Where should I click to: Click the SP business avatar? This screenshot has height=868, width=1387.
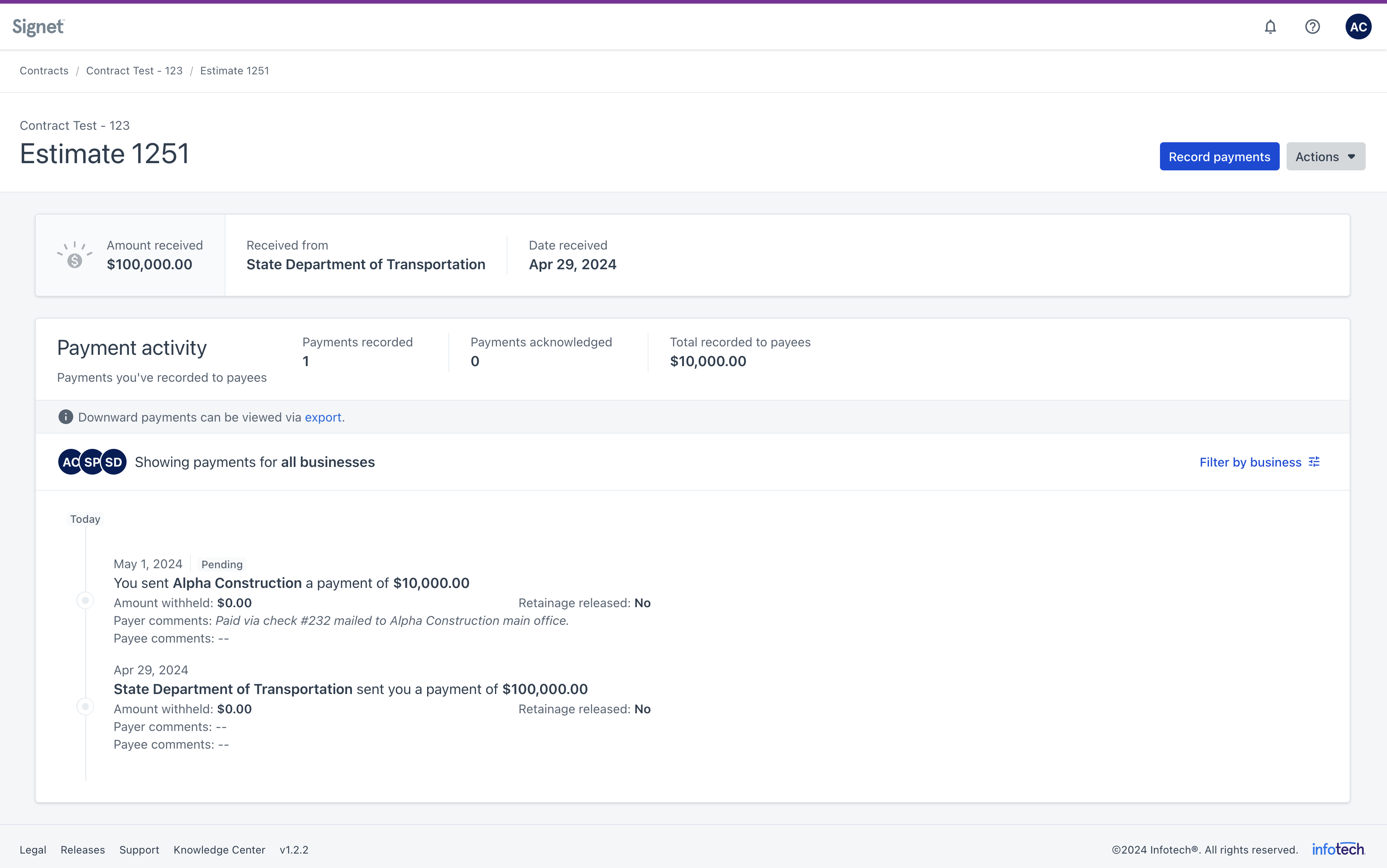91,462
